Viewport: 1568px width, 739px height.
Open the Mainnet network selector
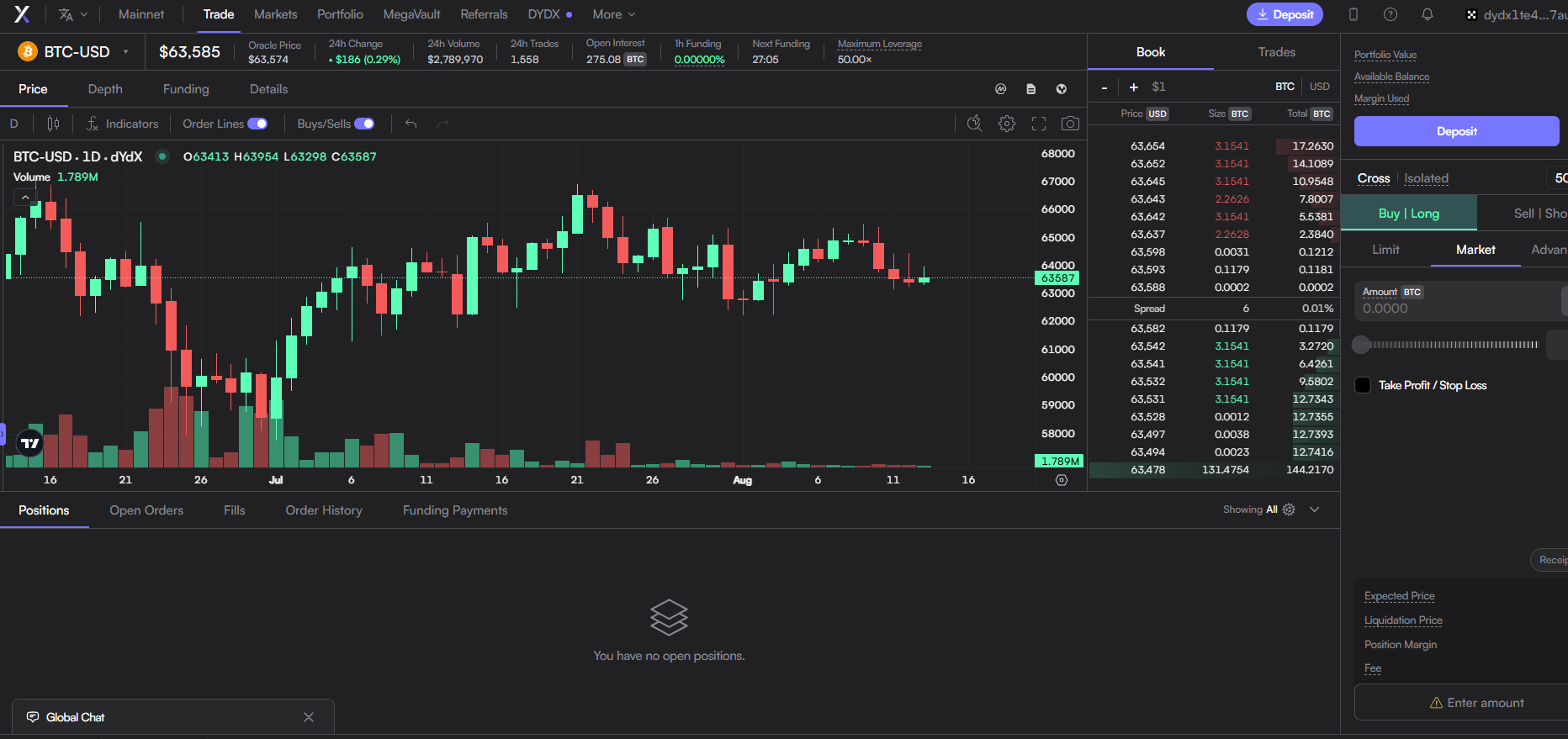click(x=141, y=14)
